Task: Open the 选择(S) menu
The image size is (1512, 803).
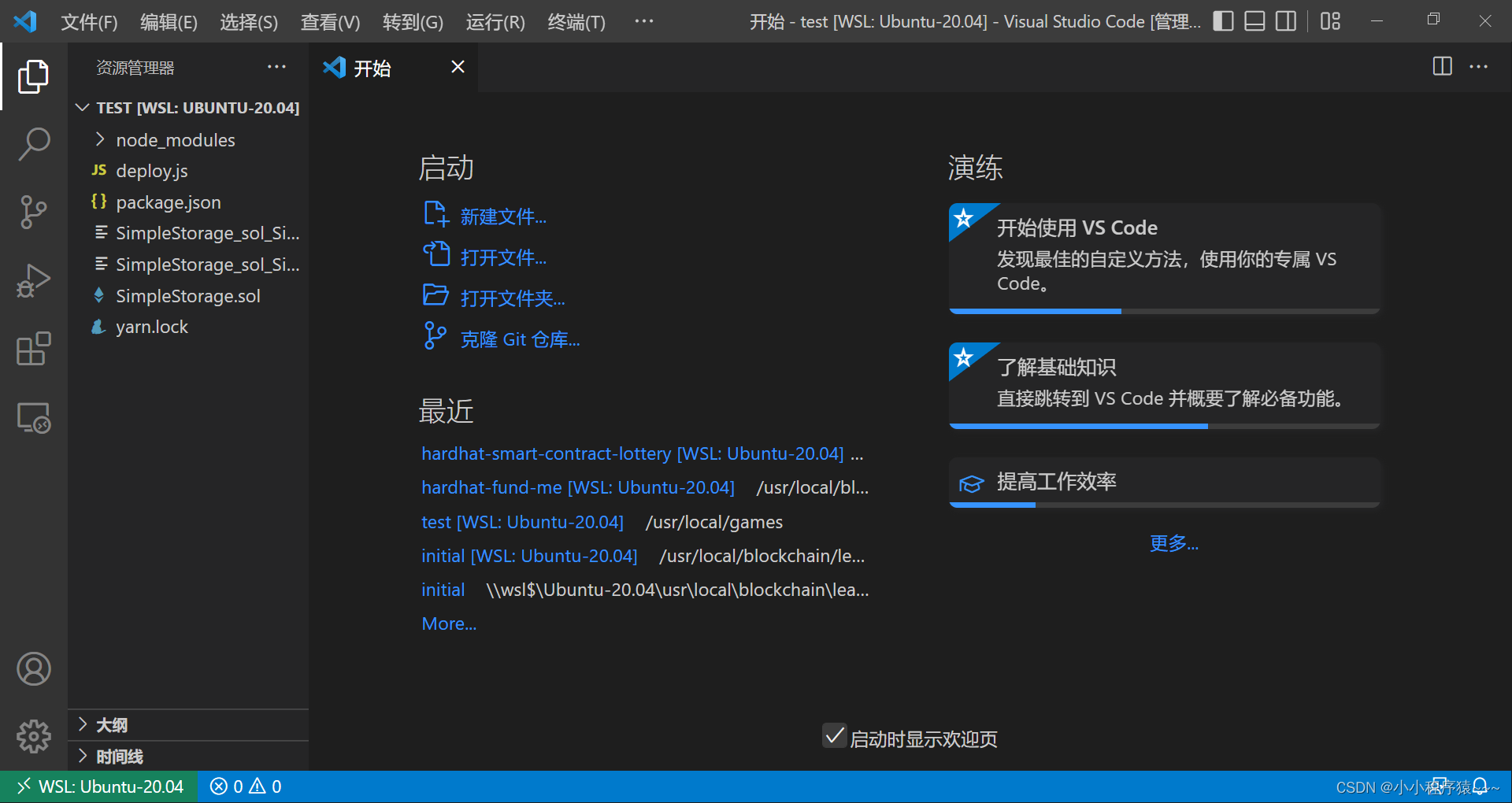Action: click(x=249, y=22)
